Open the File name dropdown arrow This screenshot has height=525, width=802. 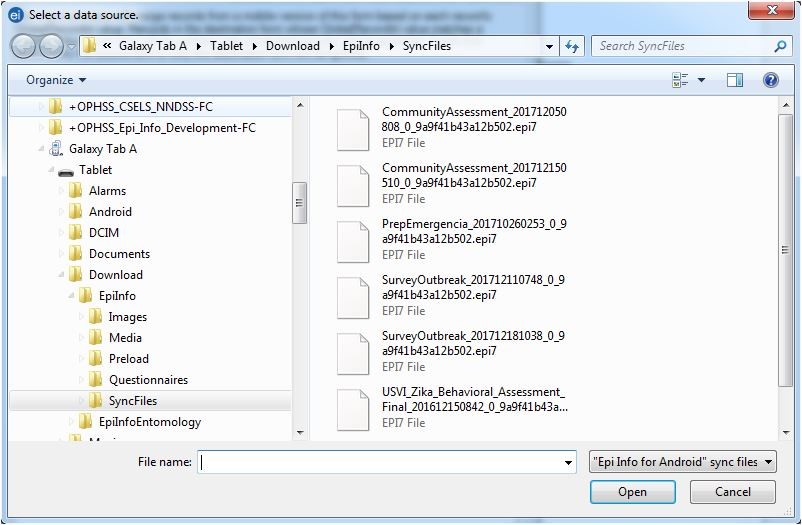(568, 462)
